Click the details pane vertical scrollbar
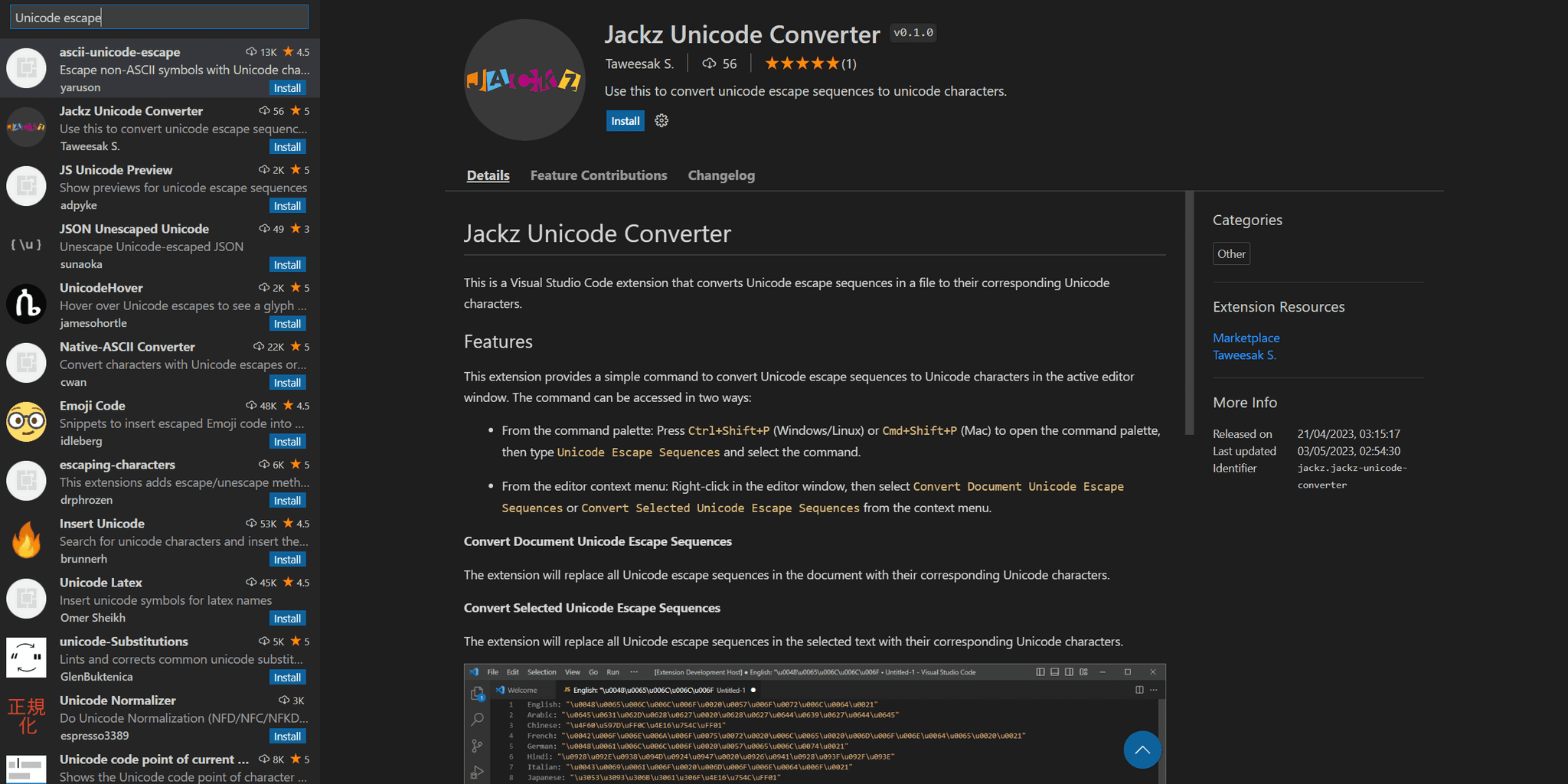 (1189, 313)
